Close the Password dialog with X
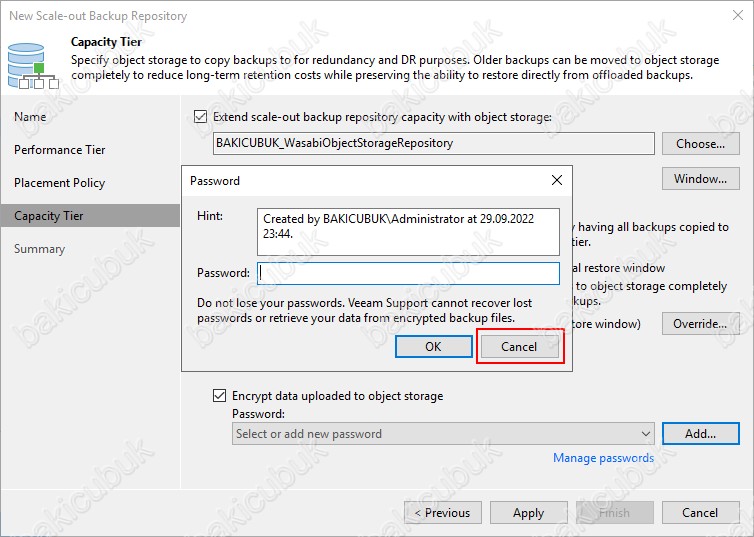The width and height of the screenshot is (754, 537). click(x=557, y=180)
